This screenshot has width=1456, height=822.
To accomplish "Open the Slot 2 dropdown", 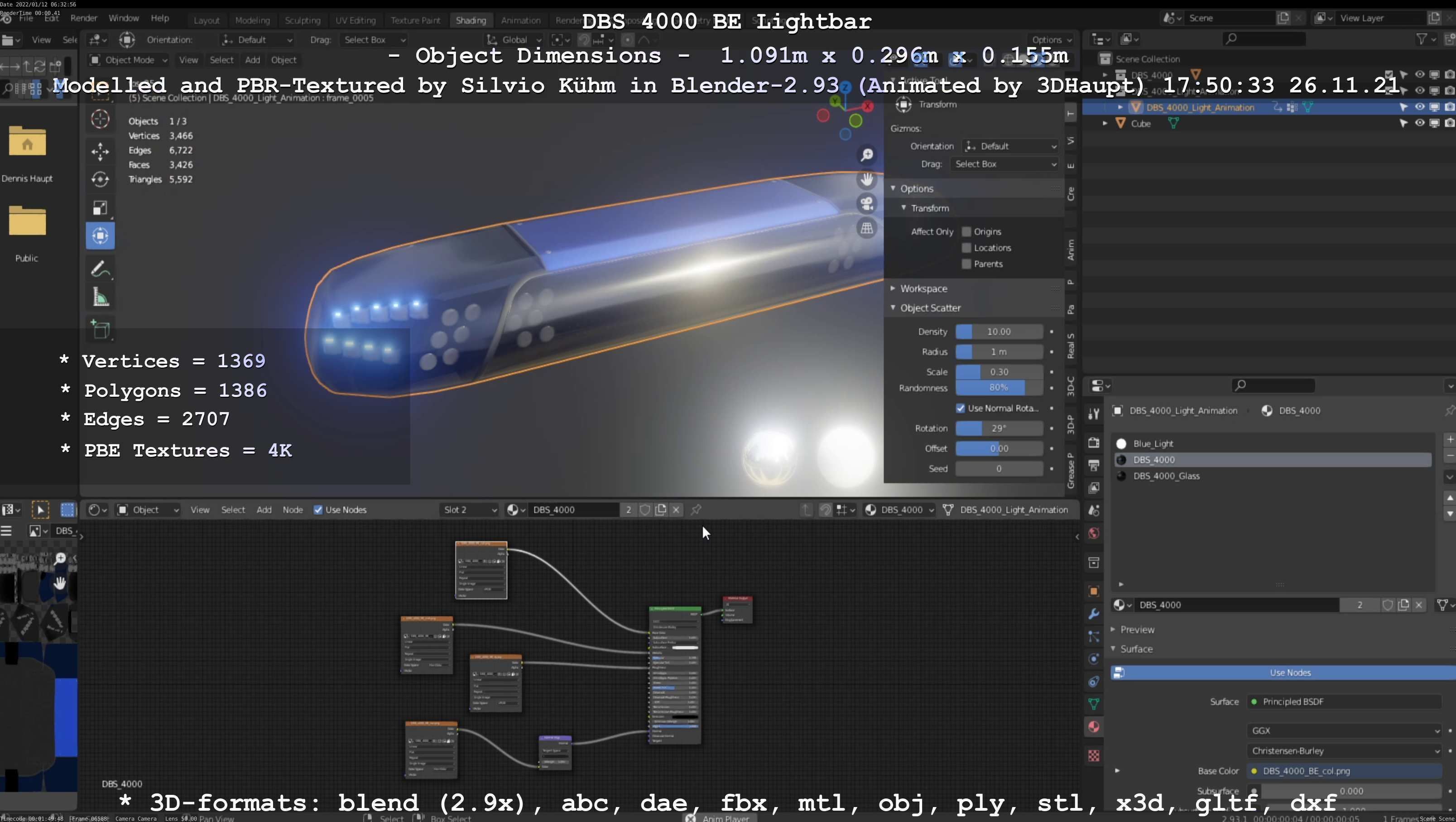I will pyautogui.click(x=469, y=510).
